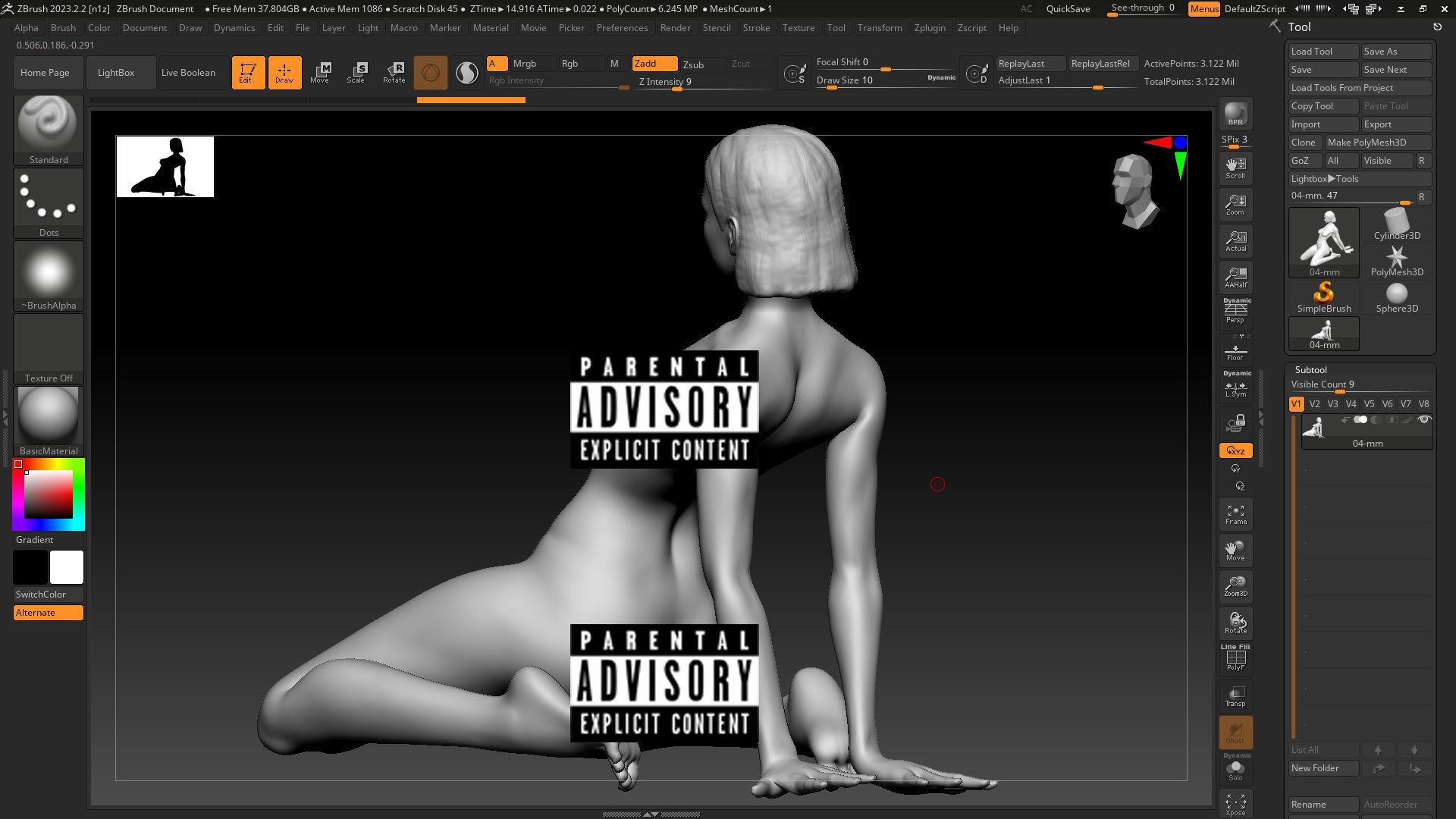Open the Zplugin menu
Image resolution: width=1456 pixels, height=819 pixels.
click(929, 27)
